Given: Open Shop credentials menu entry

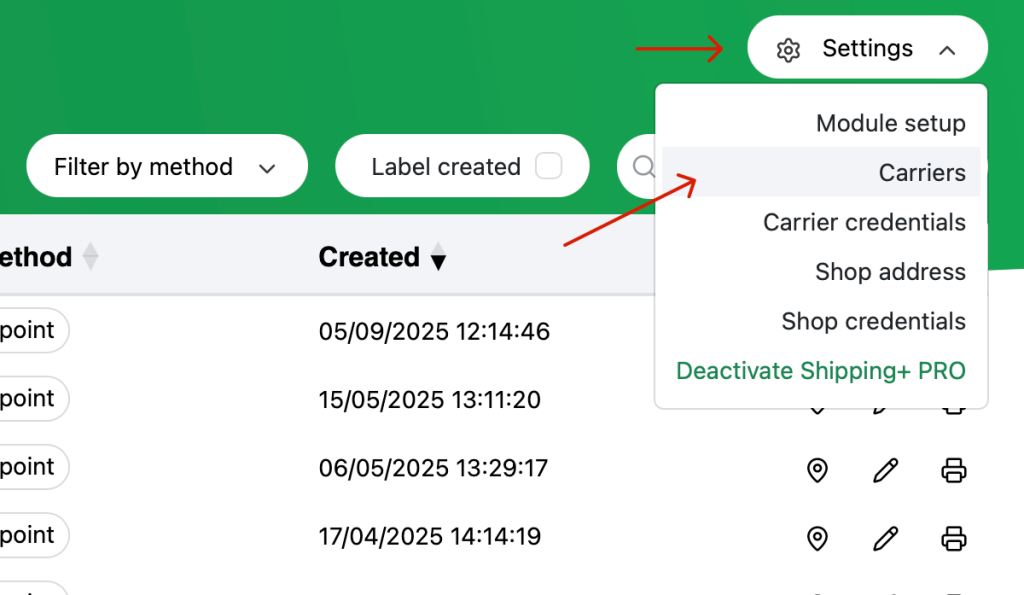Looking at the screenshot, I should (873, 321).
